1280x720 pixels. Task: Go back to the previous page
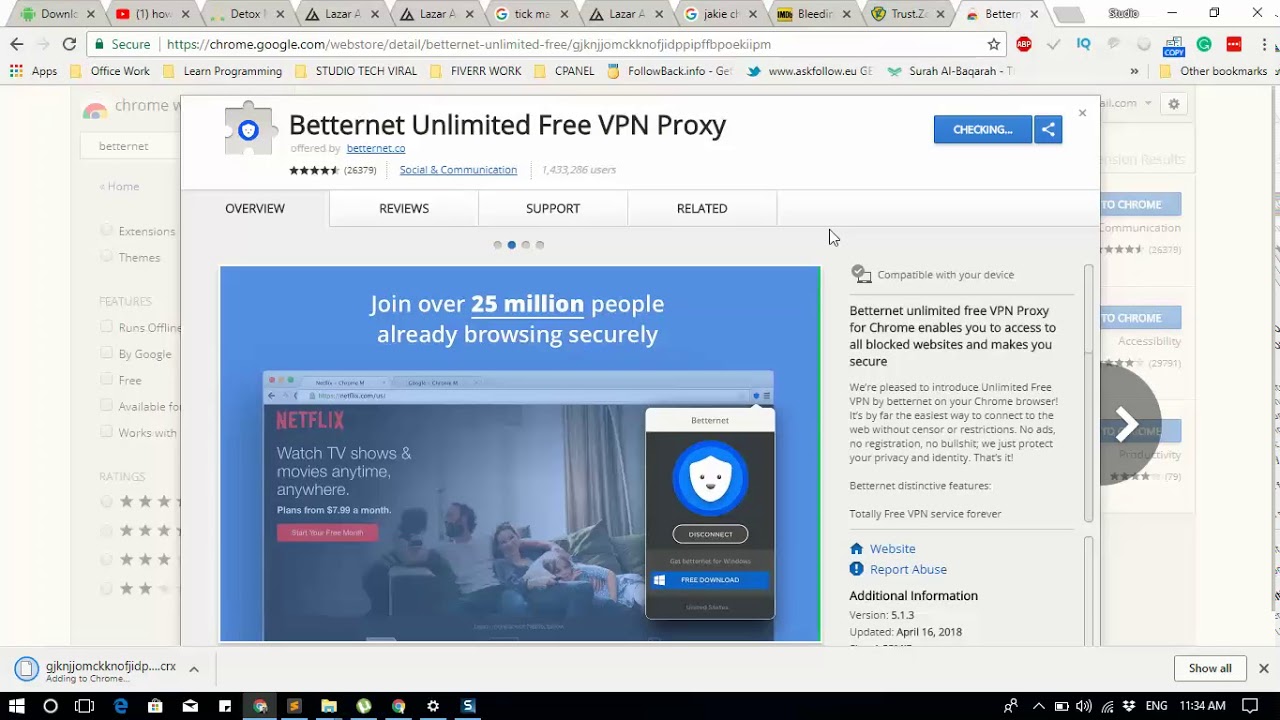pos(17,44)
